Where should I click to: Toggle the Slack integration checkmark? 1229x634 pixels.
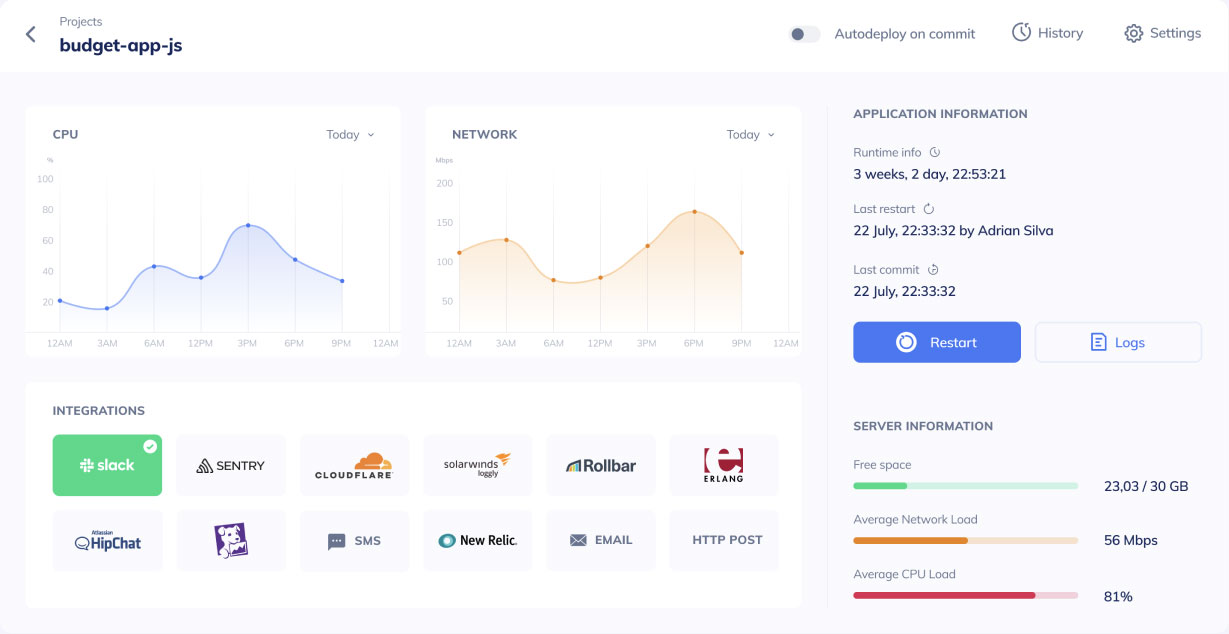[x=150, y=446]
